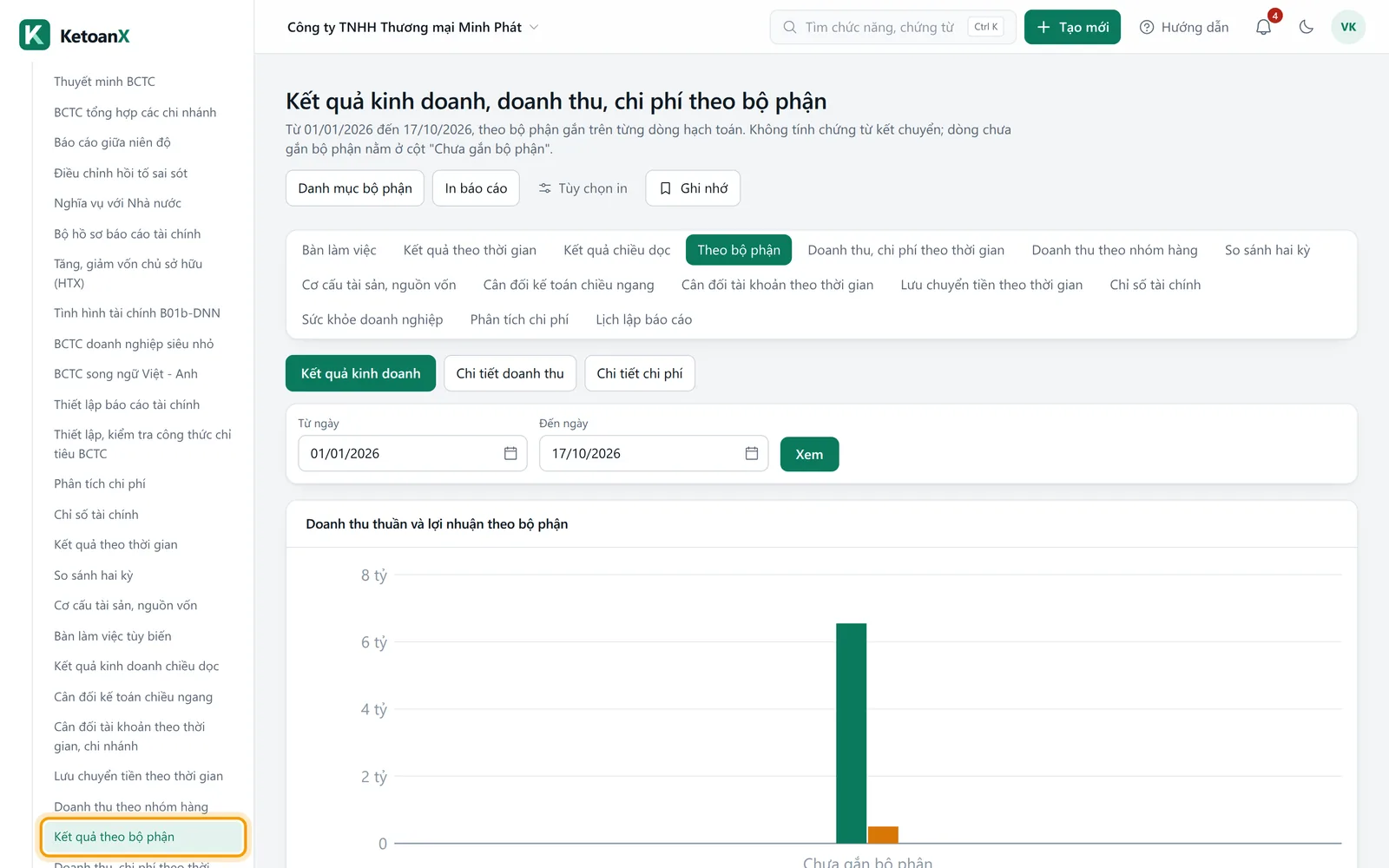
Task: Open Thuyết minh BCTC in sidebar
Action: 104,82
